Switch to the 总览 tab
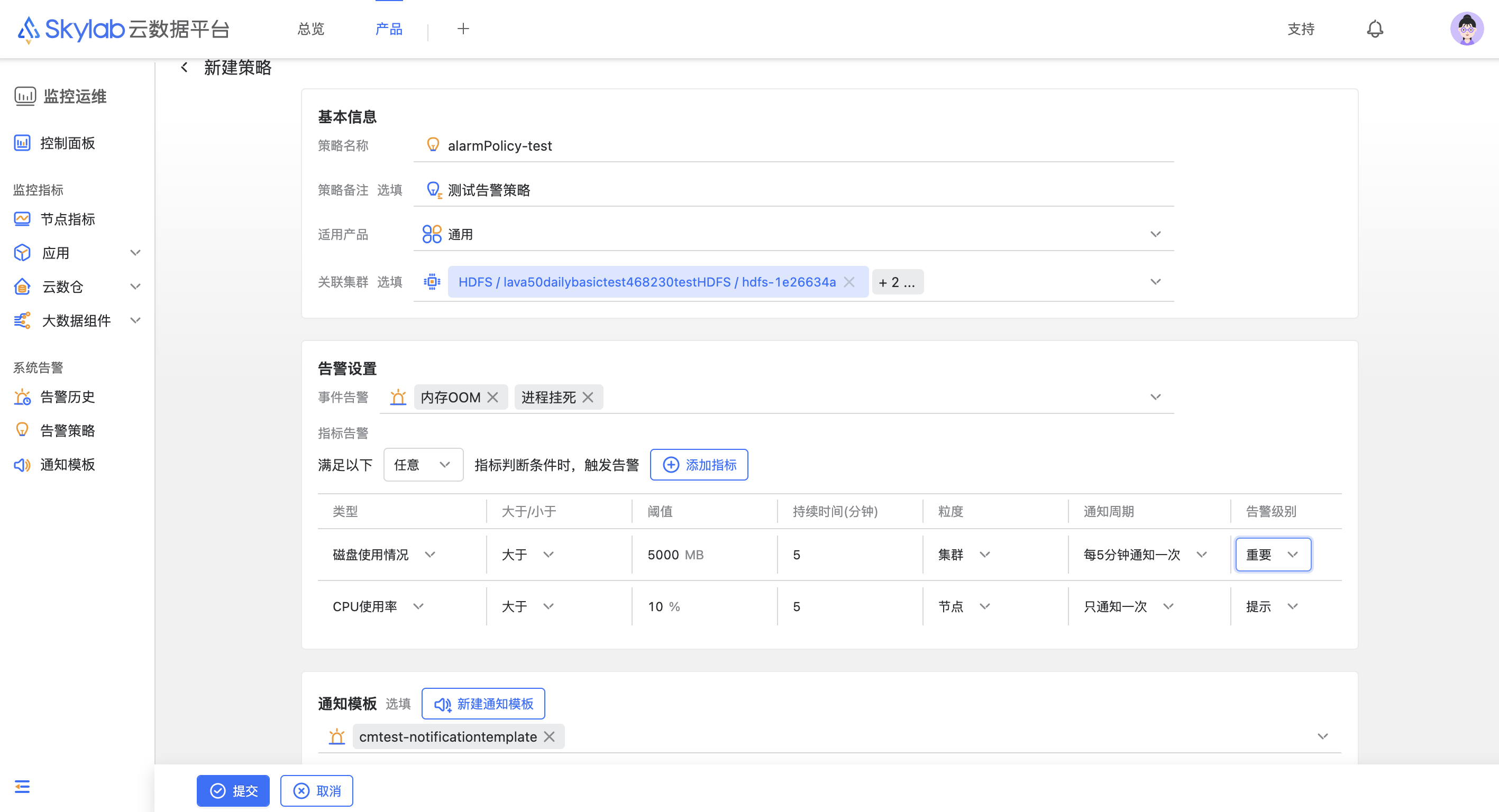This screenshot has height=812, width=1499. tap(310, 29)
